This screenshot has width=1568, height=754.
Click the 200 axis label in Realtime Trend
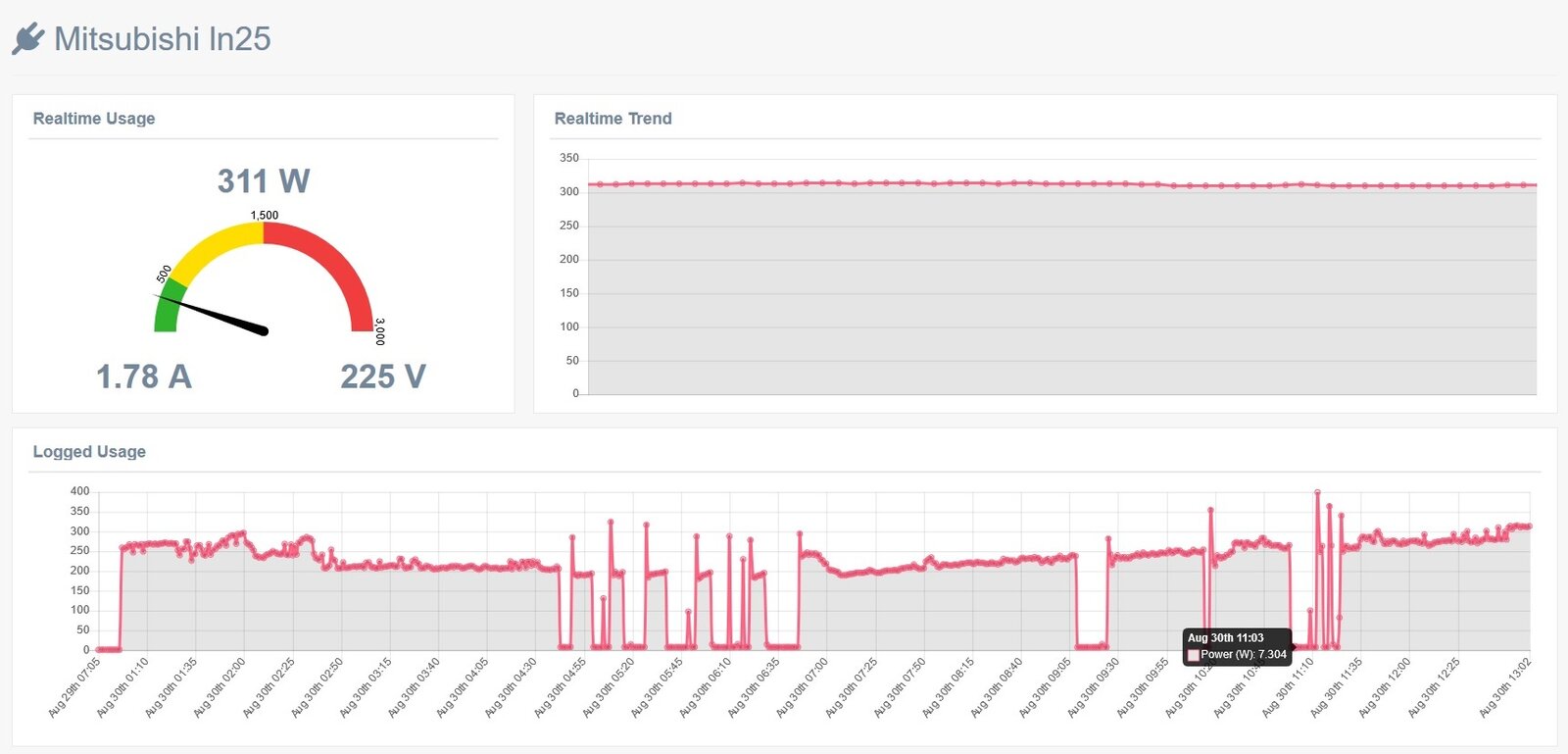tap(569, 259)
